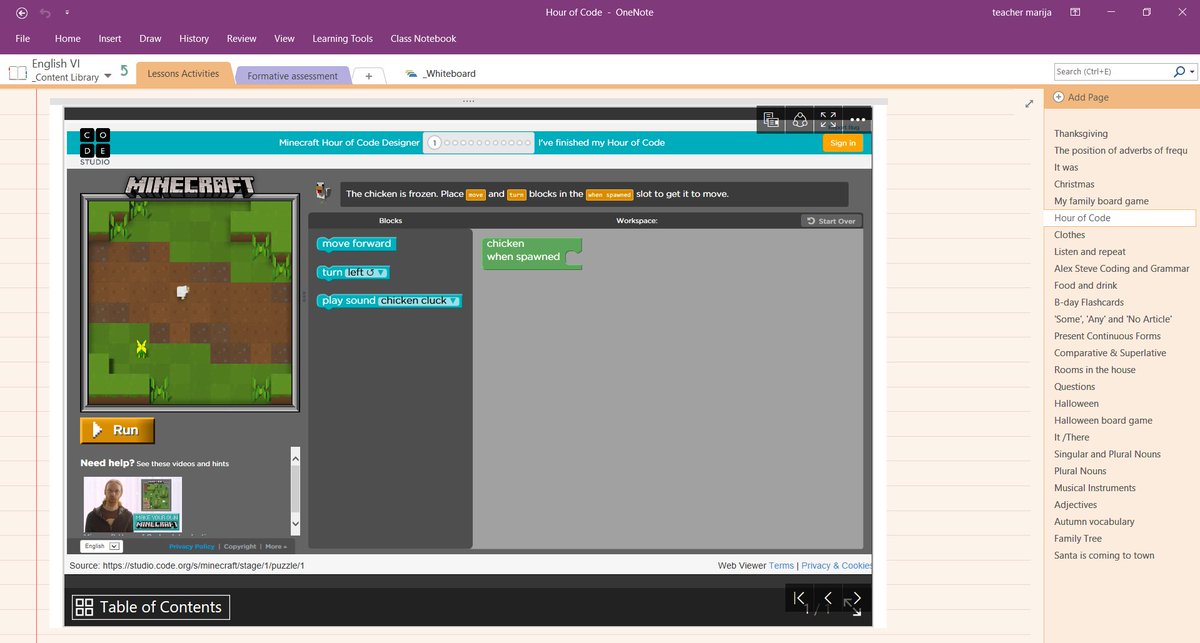
Task: Open the Musical Instruments page
Action: 1095,488
